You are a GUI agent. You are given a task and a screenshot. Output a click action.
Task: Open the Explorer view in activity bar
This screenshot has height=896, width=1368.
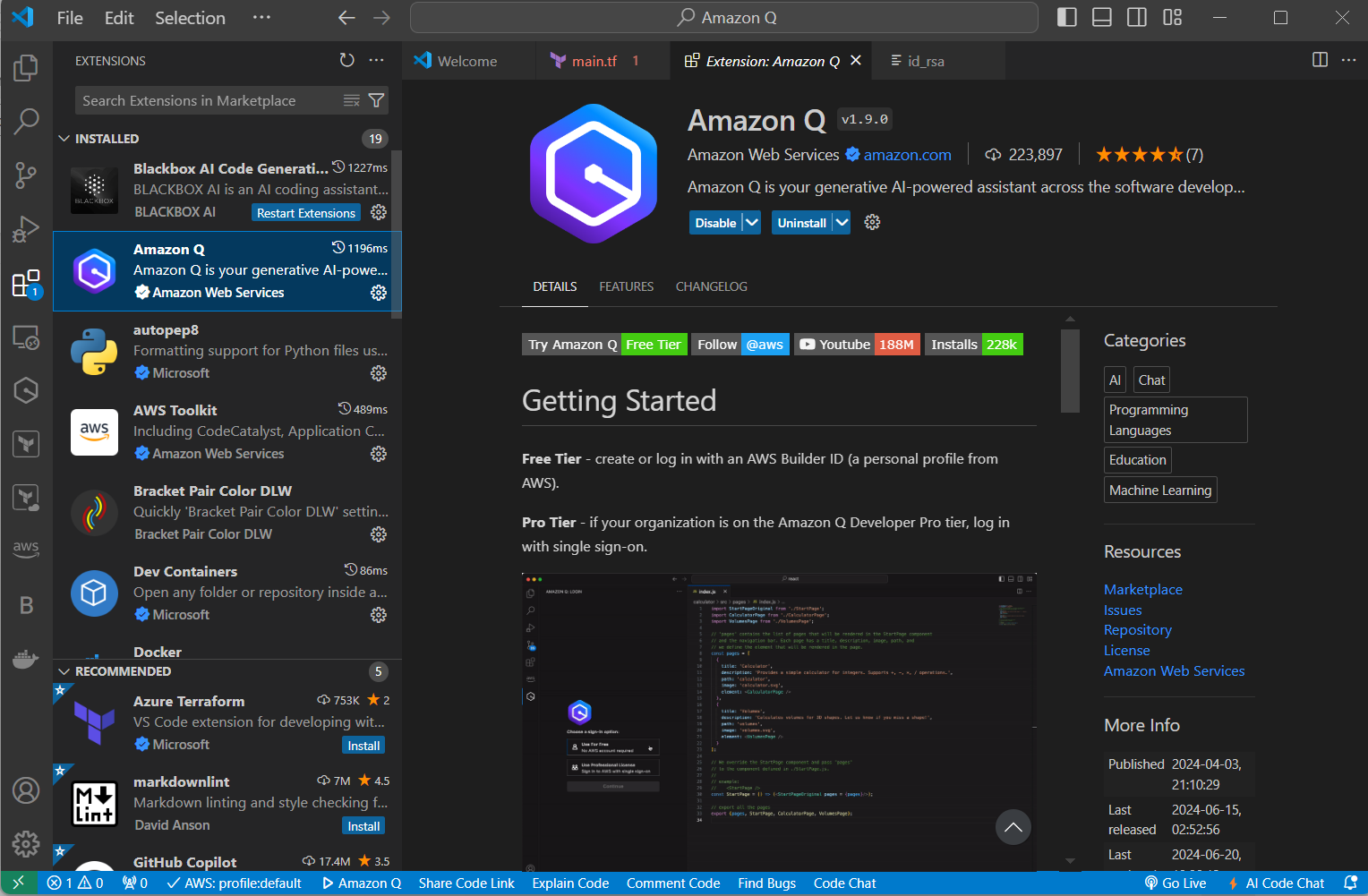coord(26,67)
